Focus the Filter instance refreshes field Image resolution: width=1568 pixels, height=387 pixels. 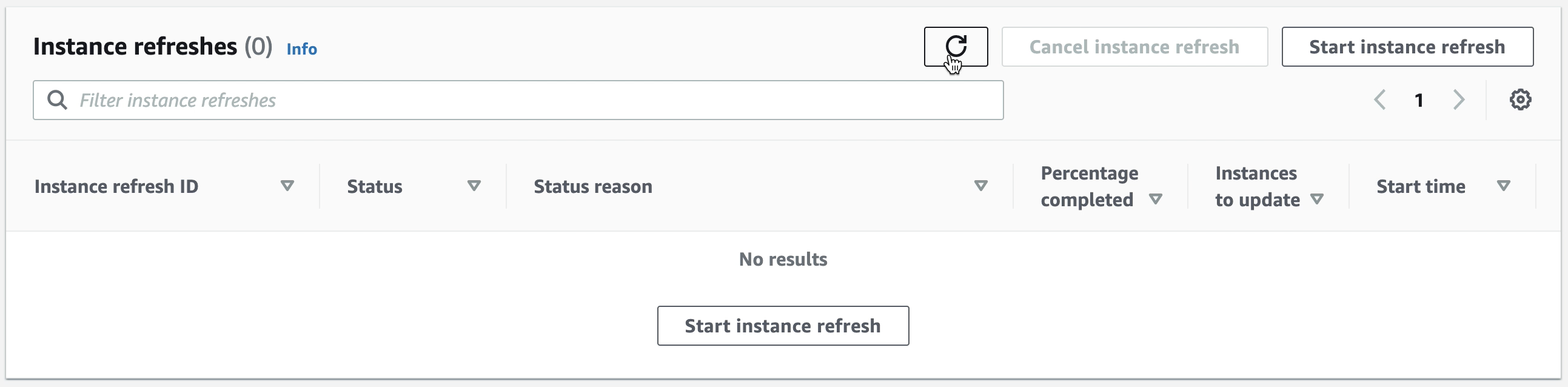518,101
